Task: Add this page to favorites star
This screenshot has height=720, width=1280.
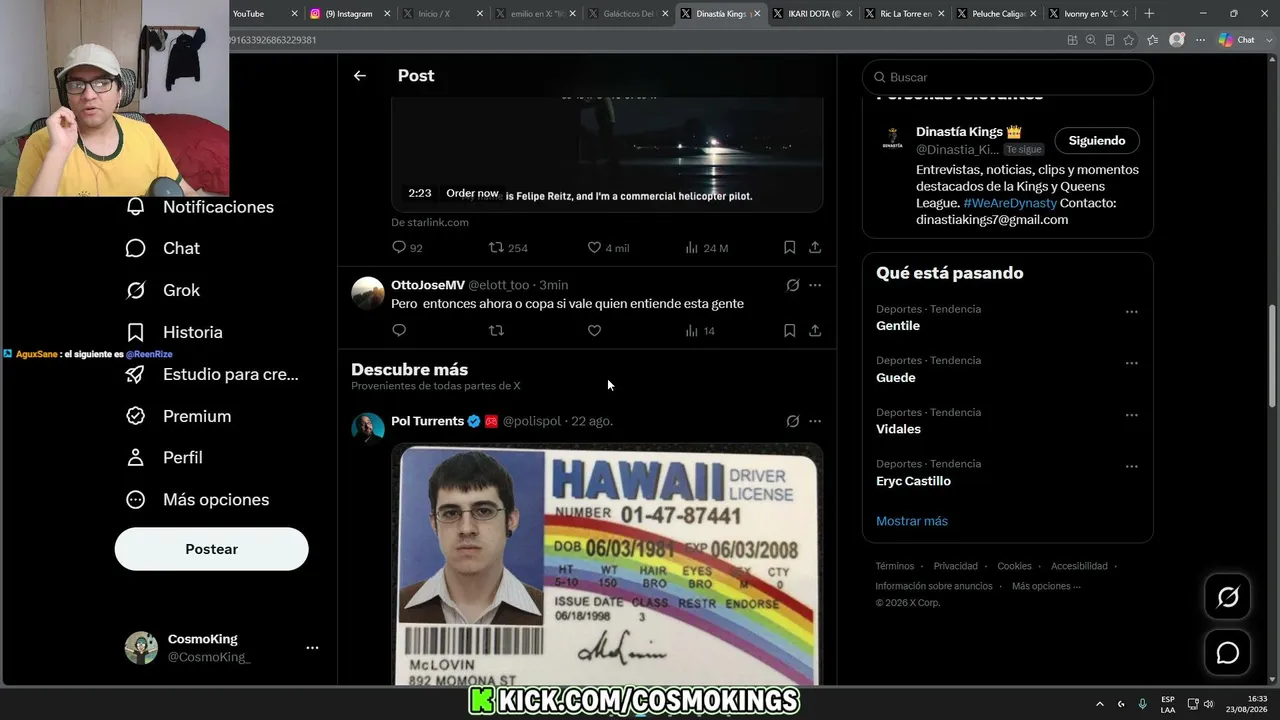Action: [x=1129, y=40]
